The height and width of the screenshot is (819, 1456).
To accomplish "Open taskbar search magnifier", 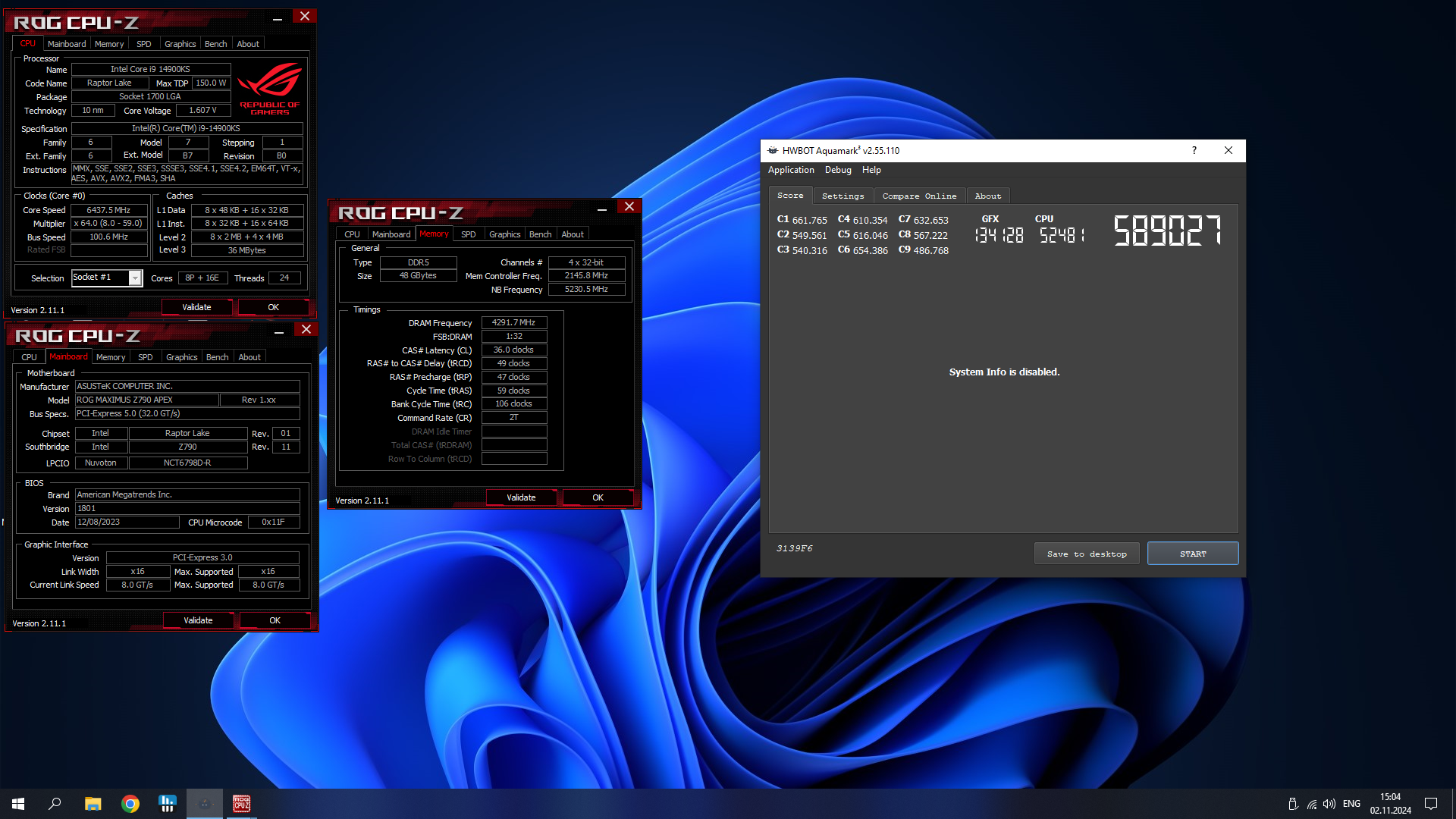I will pos(55,804).
